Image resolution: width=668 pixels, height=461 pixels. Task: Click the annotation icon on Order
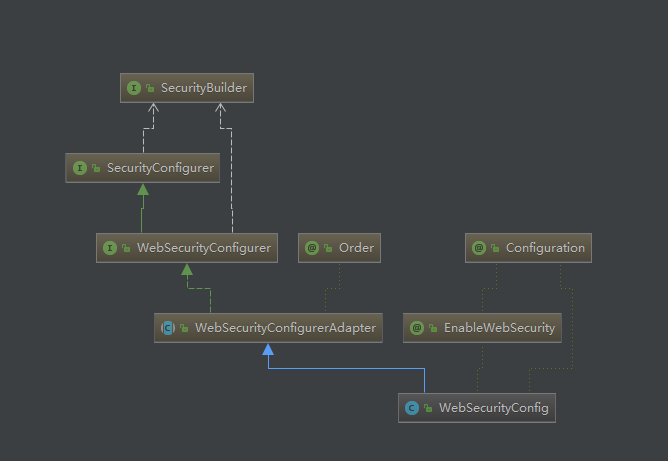312,248
